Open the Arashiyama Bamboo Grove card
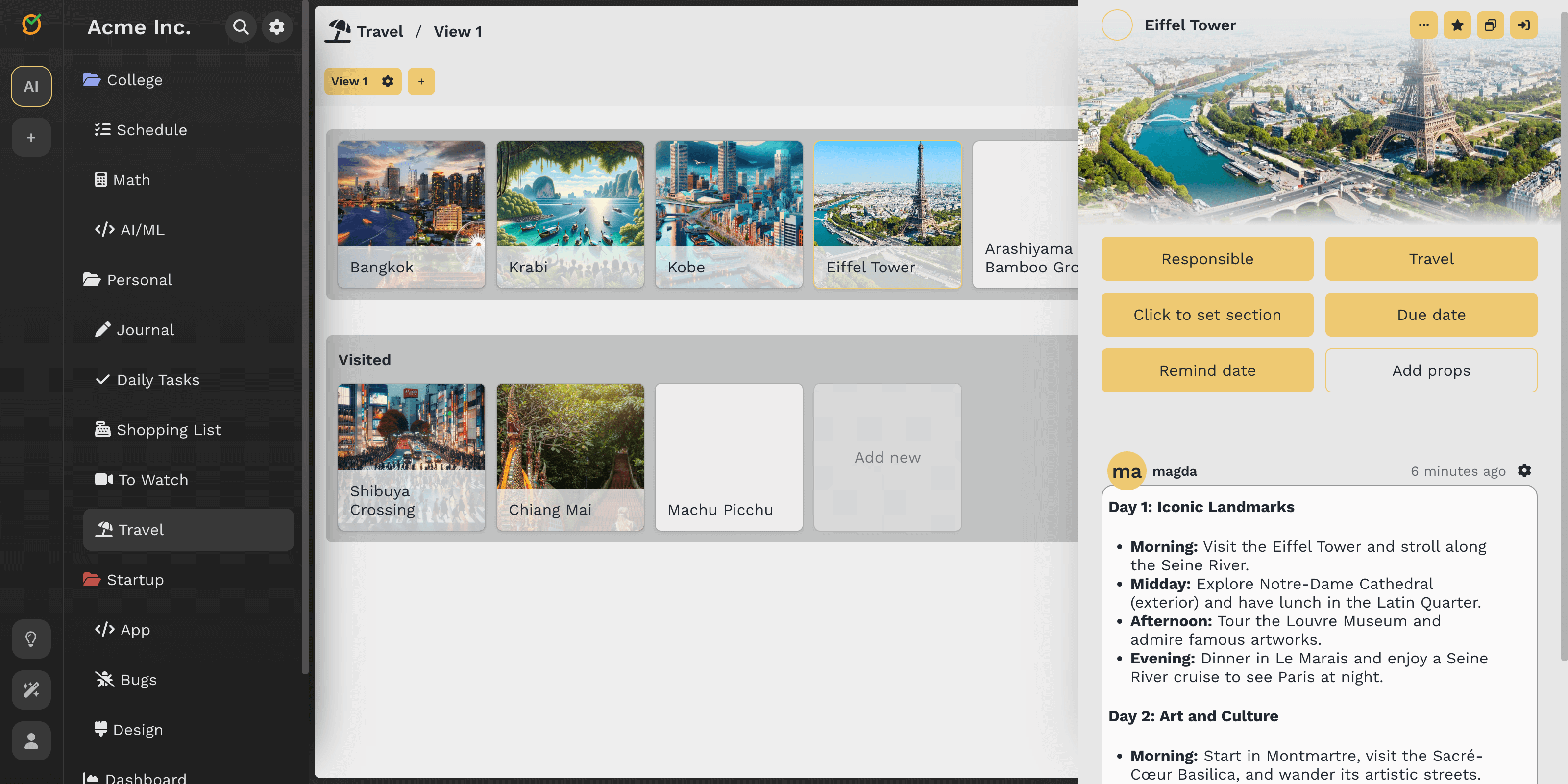The height and width of the screenshot is (784, 1568). tap(1026, 214)
